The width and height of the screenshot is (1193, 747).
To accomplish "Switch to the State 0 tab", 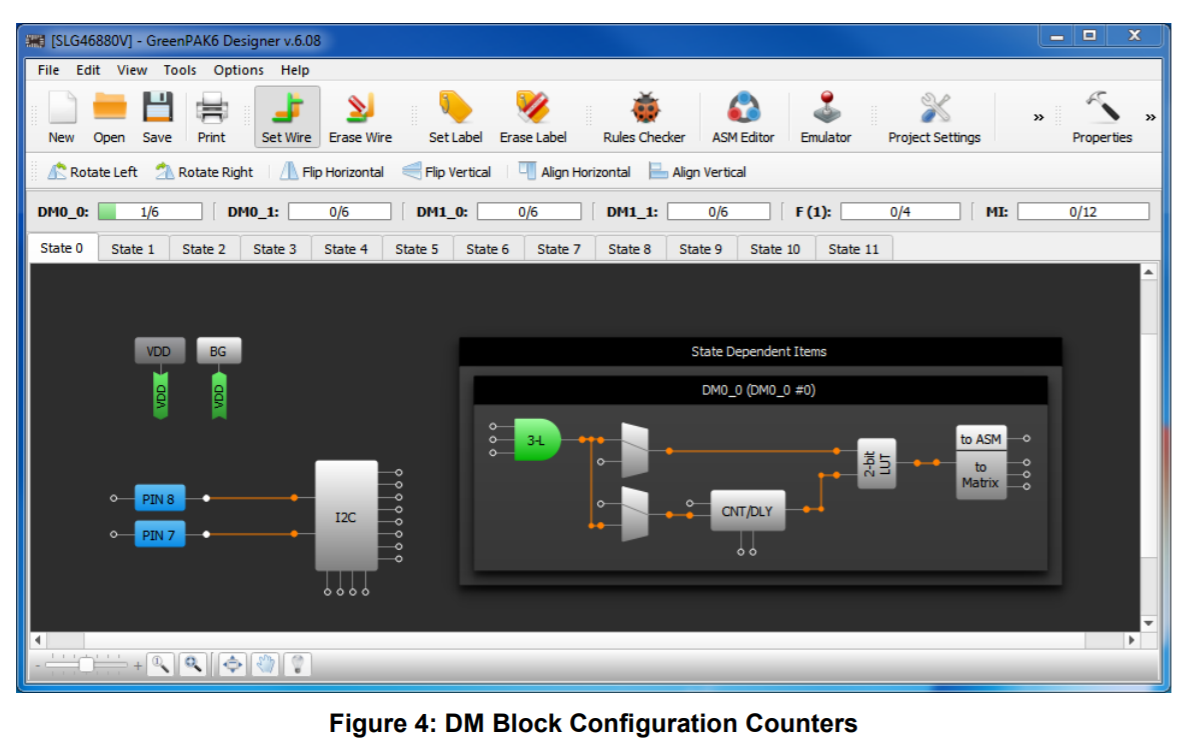I will click(x=62, y=248).
